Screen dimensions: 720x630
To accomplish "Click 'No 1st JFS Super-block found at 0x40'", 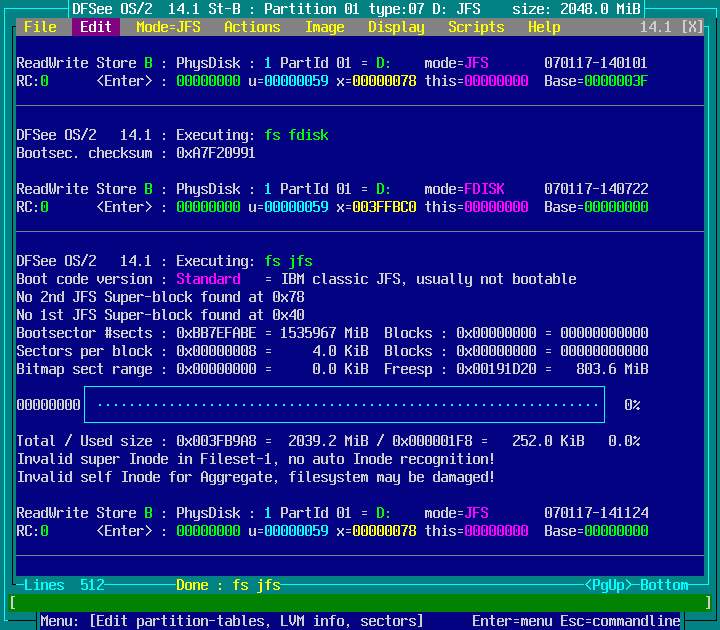I will [160, 315].
